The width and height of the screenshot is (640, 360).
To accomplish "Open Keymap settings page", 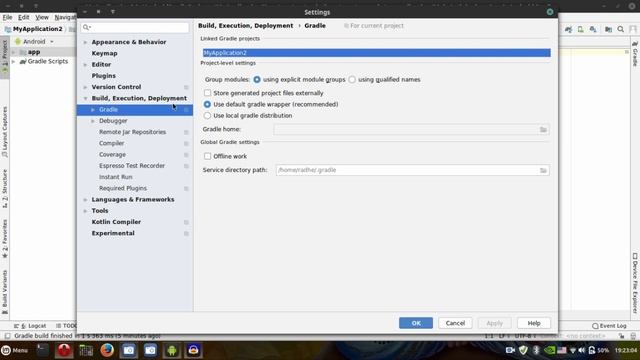I will (x=104, y=53).
